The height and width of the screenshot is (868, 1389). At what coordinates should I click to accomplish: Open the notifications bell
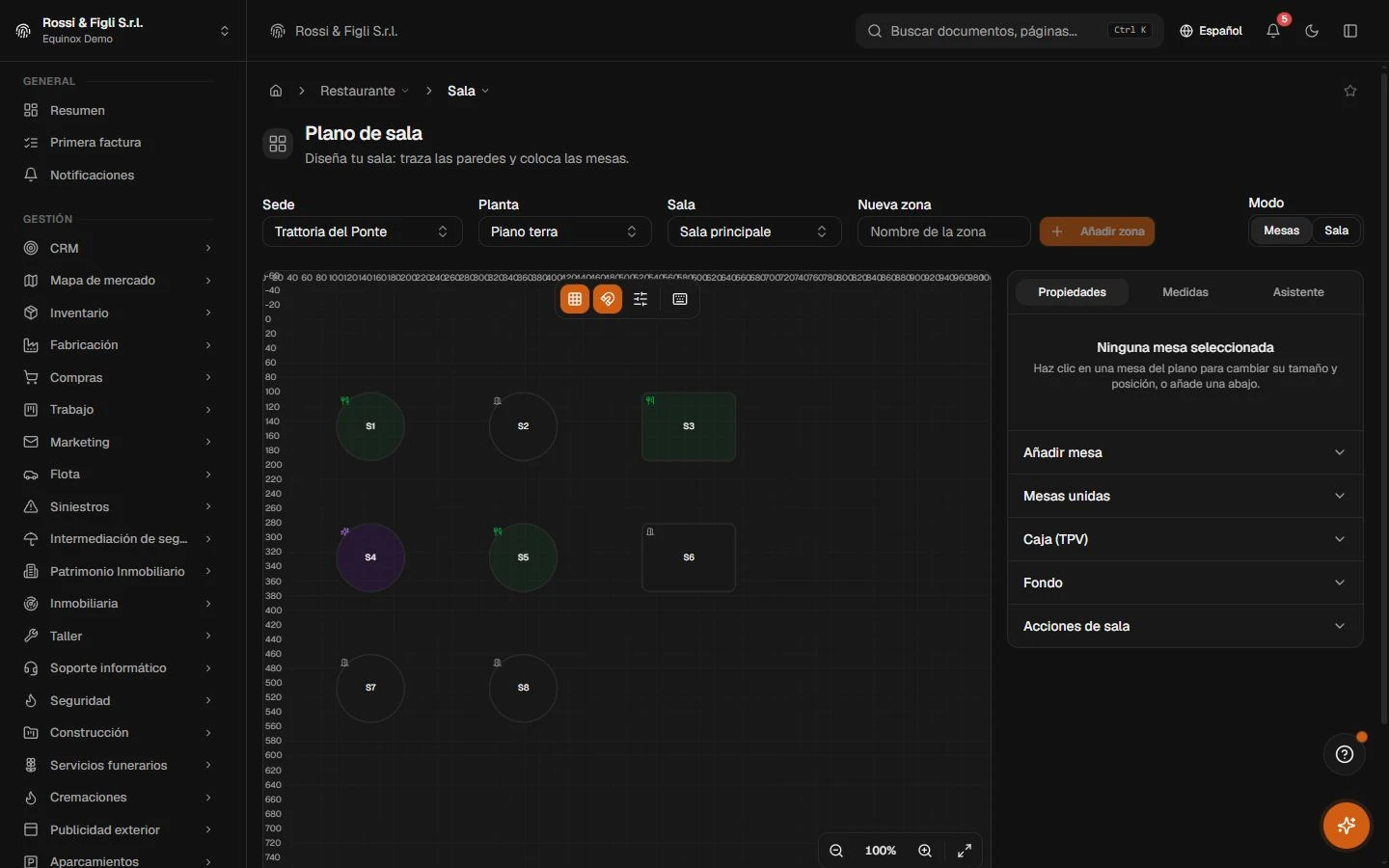pos(1273,31)
